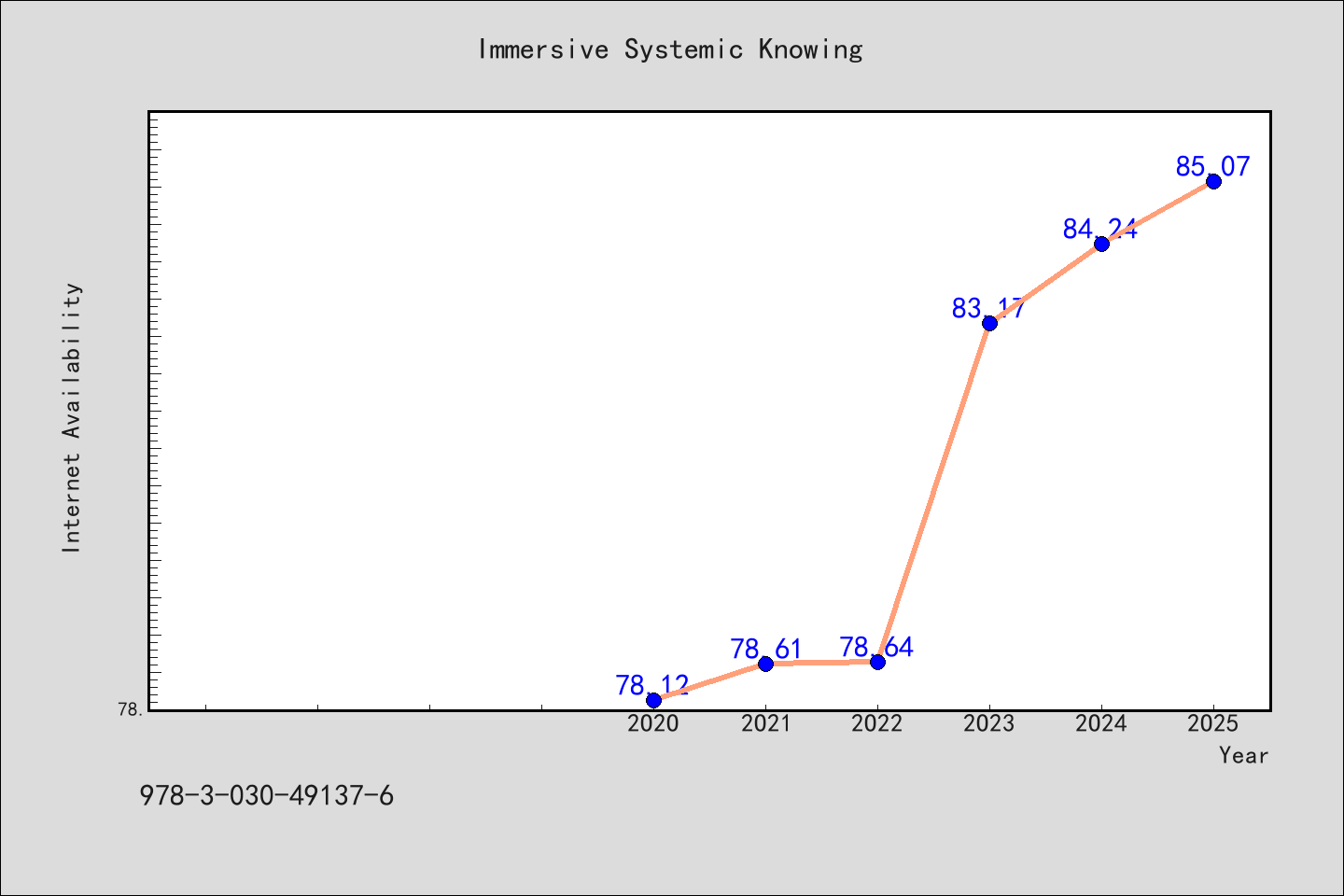Click the data label '84.24'
The width and height of the screenshot is (1344, 896).
(x=1100, y=229)
